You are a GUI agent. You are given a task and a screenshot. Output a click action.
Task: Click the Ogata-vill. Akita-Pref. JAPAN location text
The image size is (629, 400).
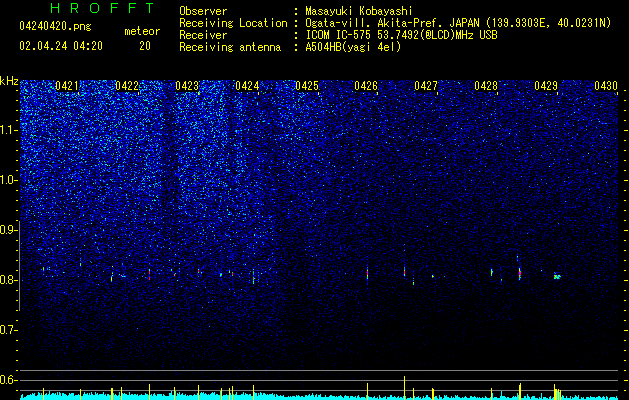pos(458,23)
